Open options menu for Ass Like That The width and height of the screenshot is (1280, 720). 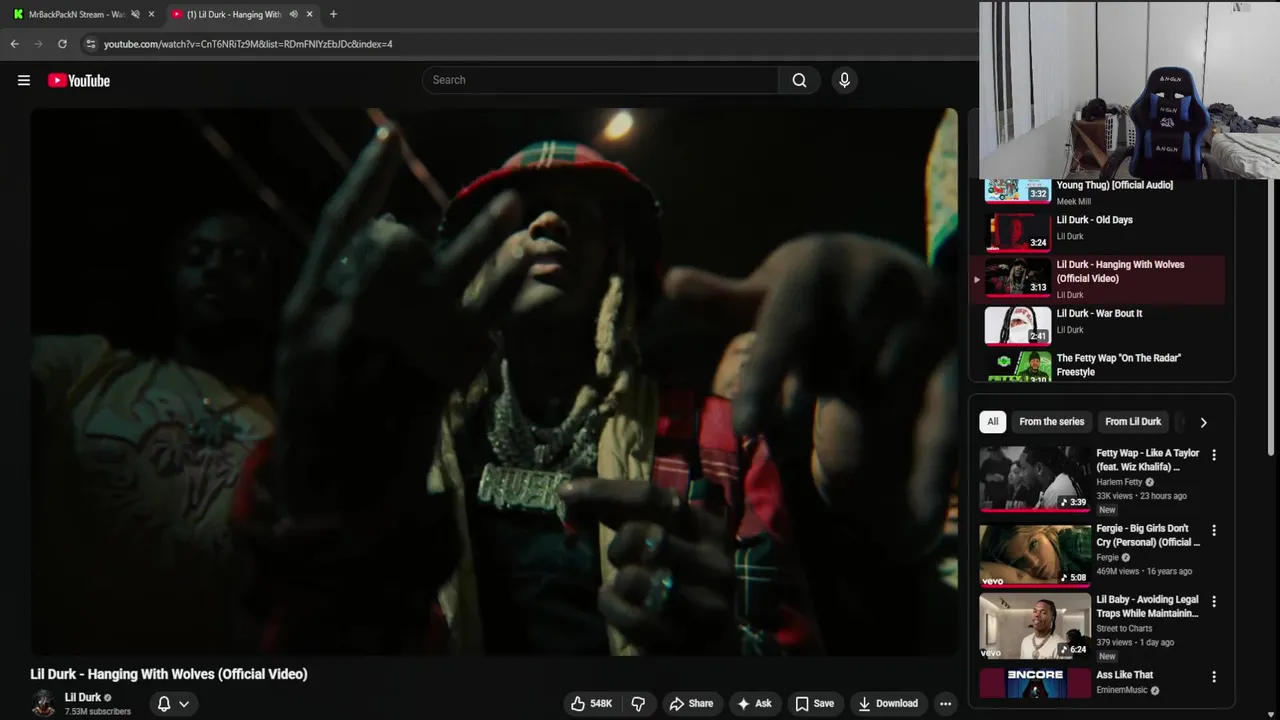pyautogui.click(x=1214, y=677)
